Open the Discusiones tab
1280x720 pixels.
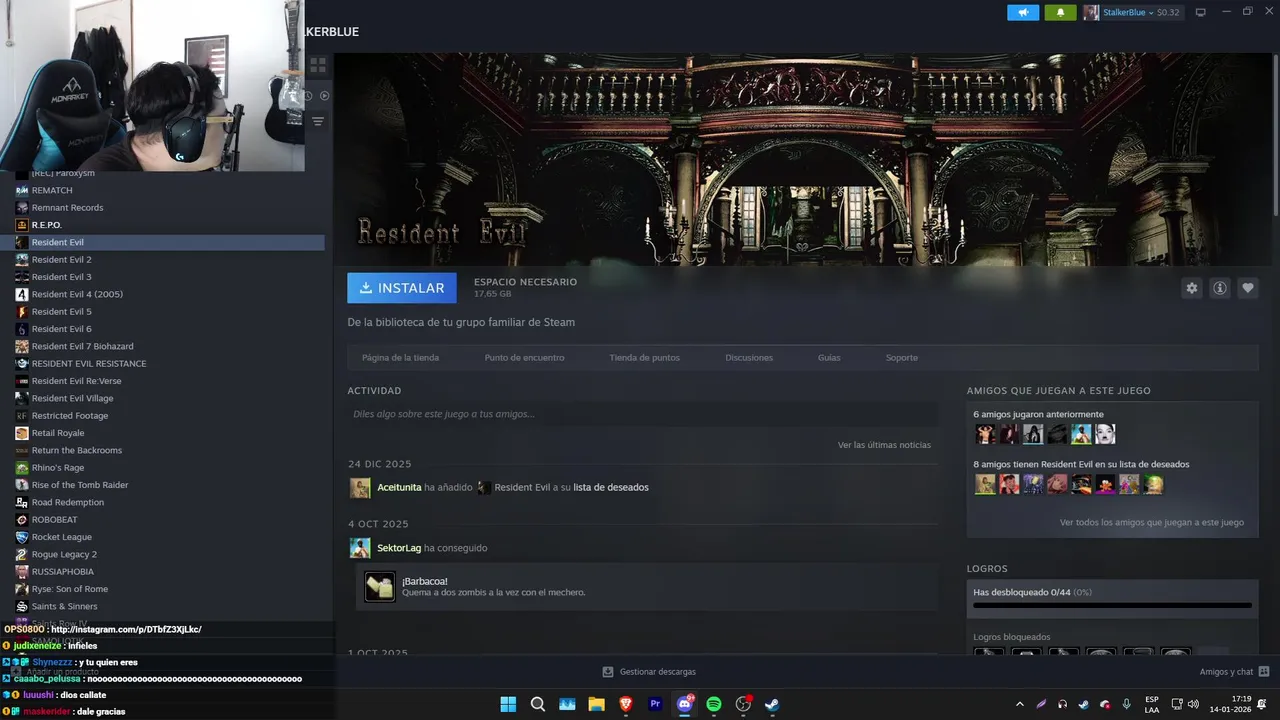click(x=749, y=357)
